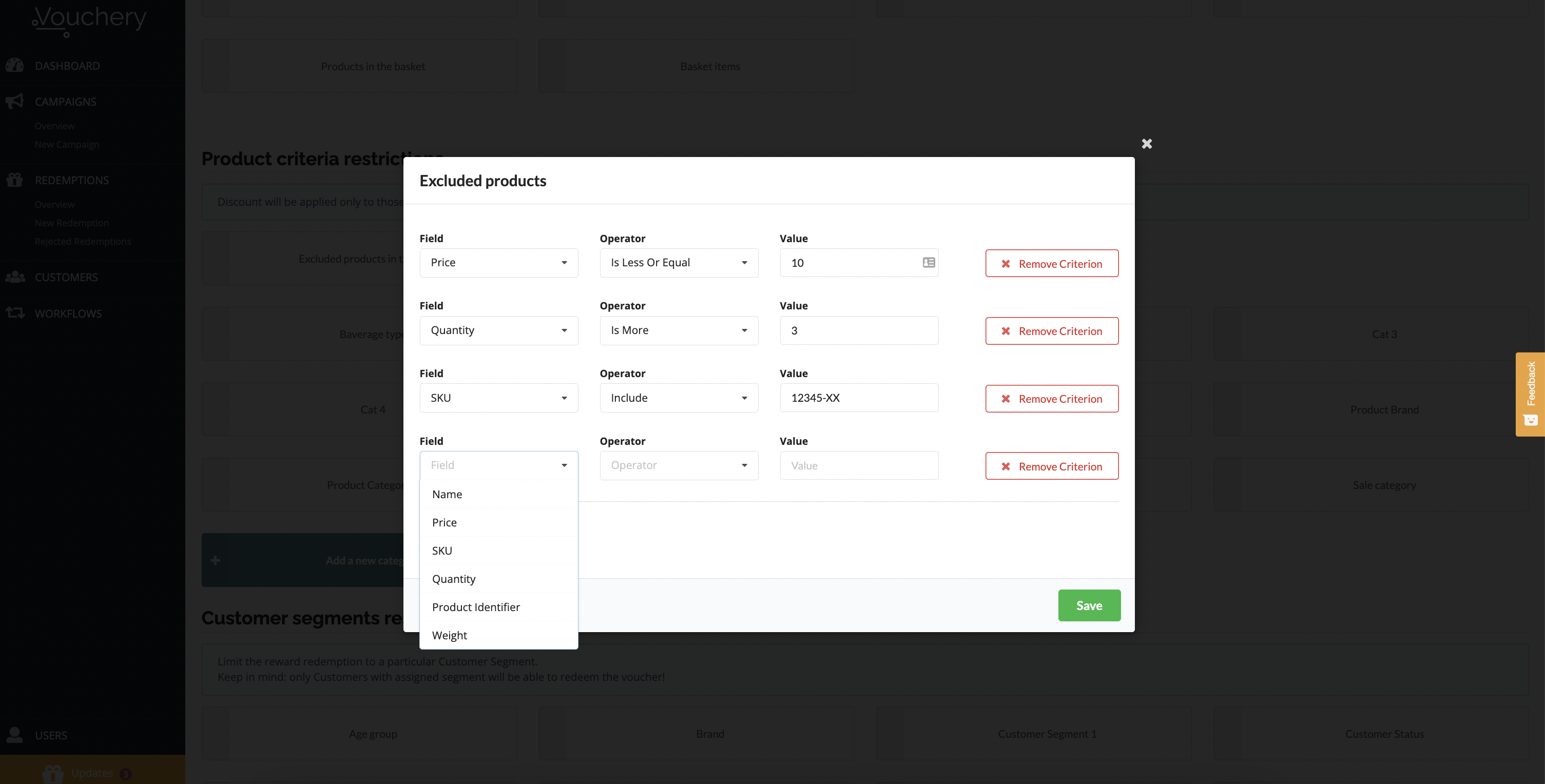
Task: Click the Campaigns megaphone icon
Action: pyautogui.click(x=14, y=101)
